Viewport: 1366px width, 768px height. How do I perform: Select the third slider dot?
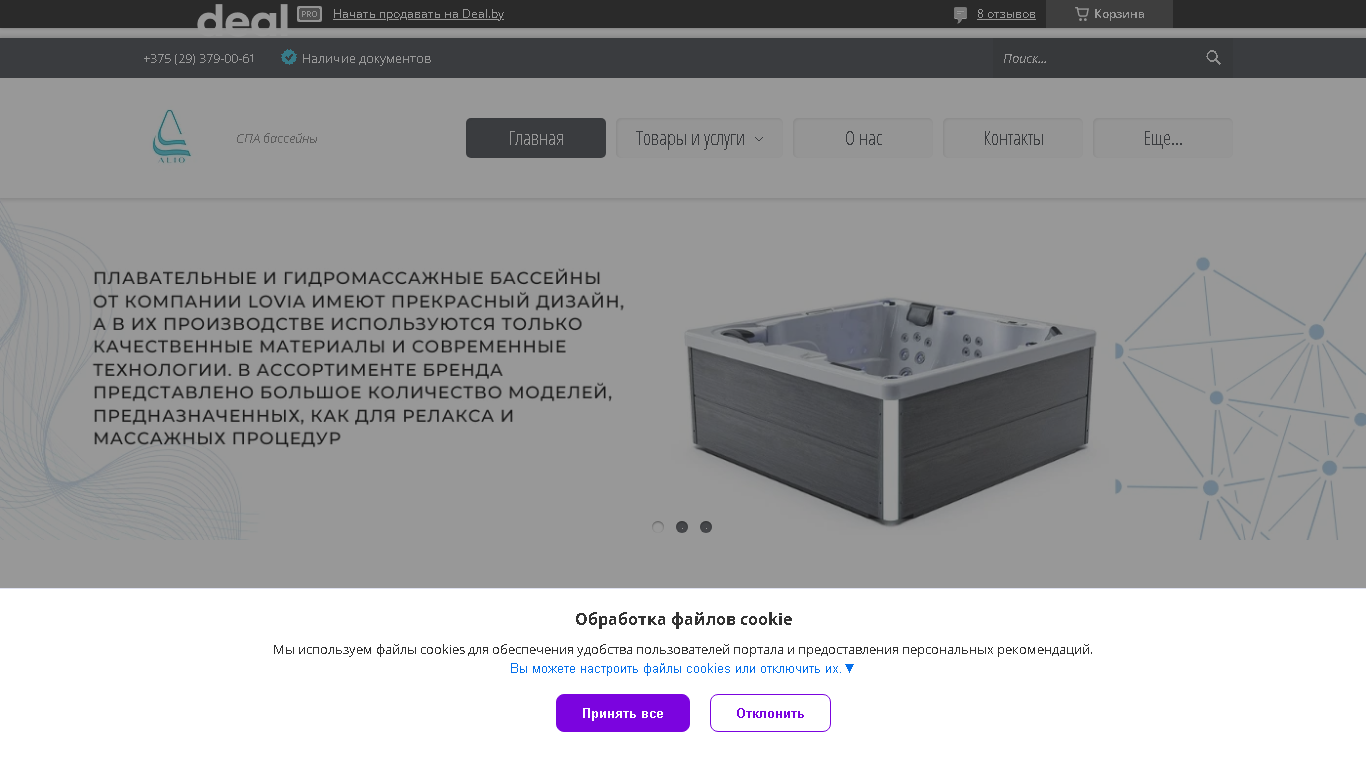point(706,527)
